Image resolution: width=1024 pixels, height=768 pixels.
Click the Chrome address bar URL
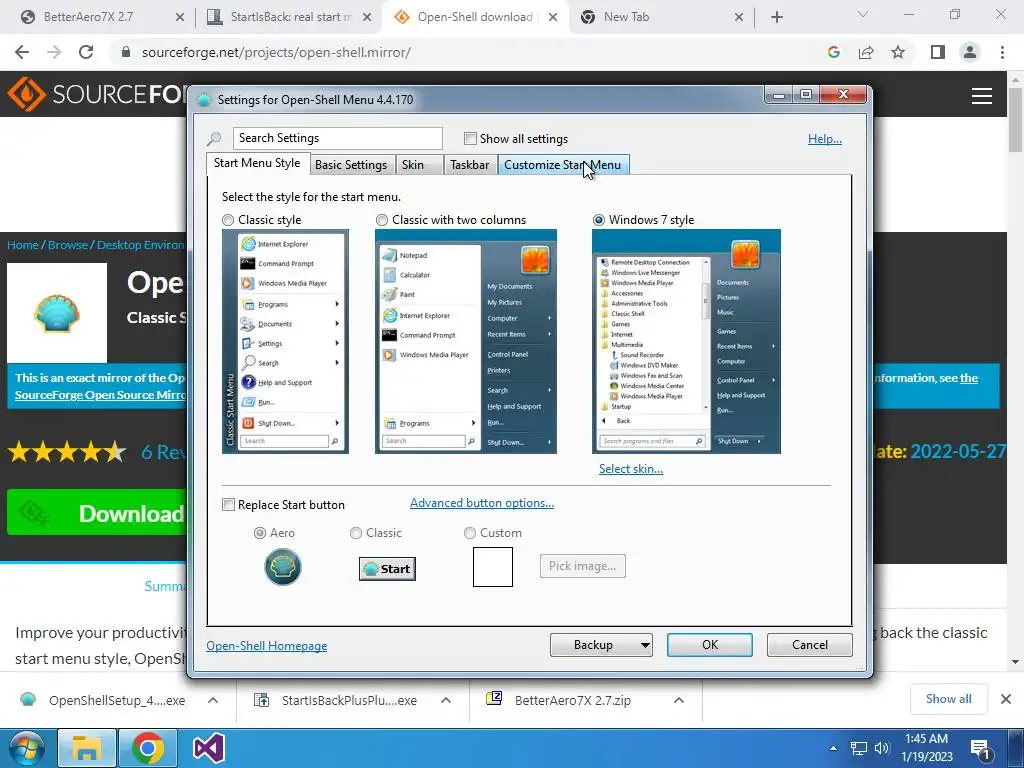[x=276, y=52]
